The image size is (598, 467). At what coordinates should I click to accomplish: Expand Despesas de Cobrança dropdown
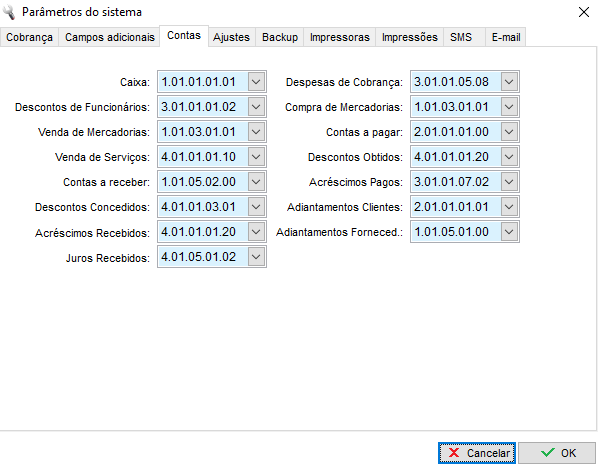(x=509, y=82)
